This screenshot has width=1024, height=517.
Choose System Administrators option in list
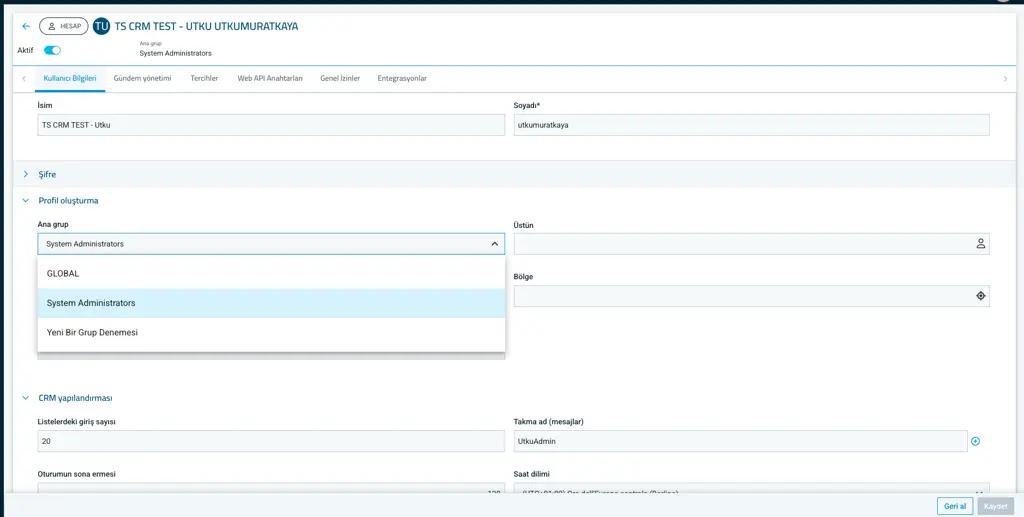click(x=271, y=303)
